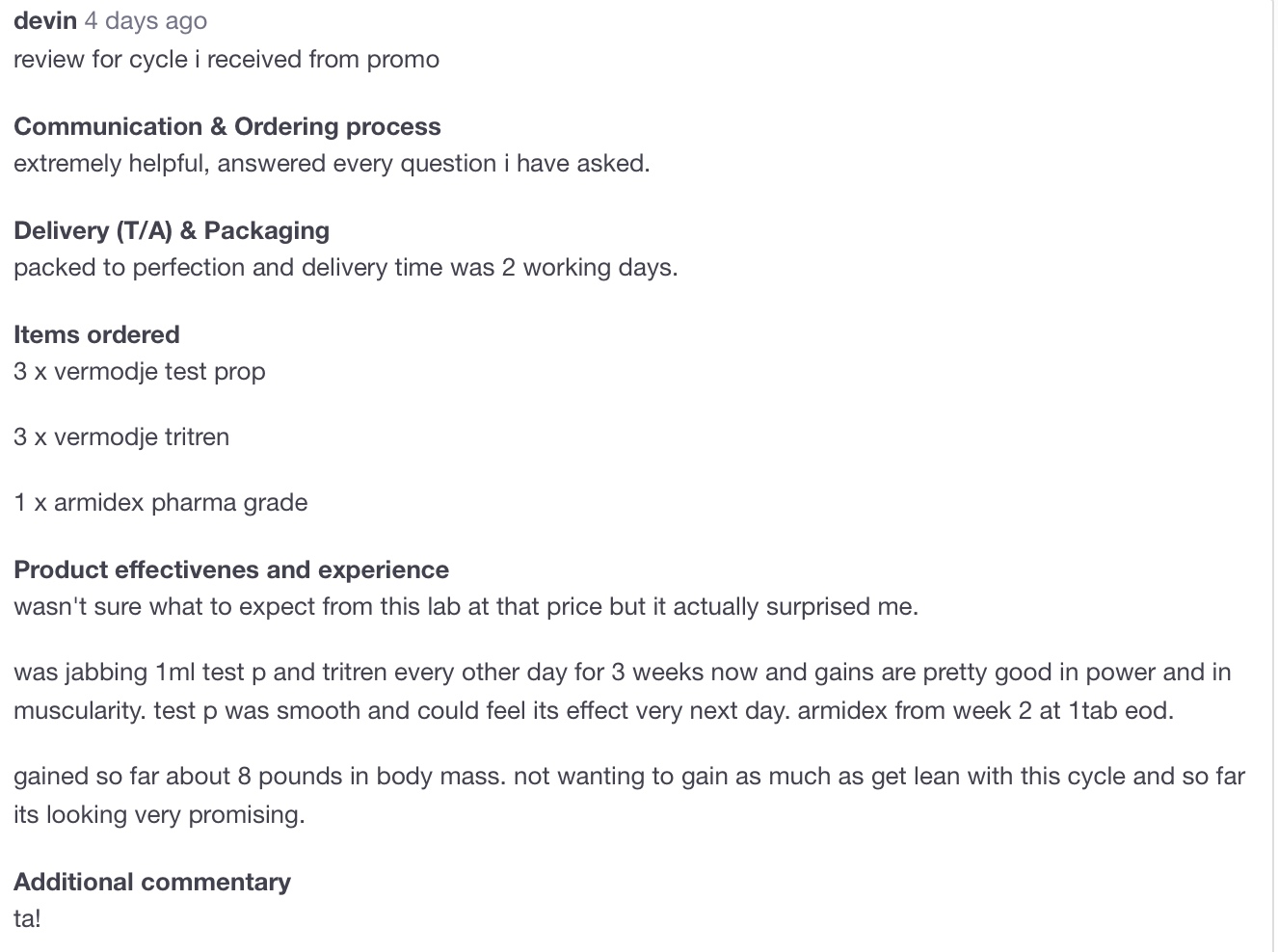This screenshot has width=1278, height=952.
Task: Click the 1 x armidex pharma grade line
Action: 161,503
